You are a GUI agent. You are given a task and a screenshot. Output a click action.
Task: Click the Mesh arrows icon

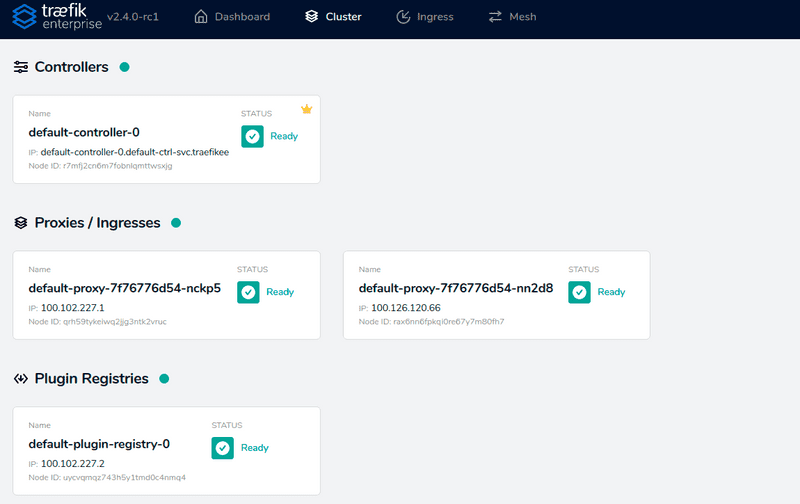[495, 17]
